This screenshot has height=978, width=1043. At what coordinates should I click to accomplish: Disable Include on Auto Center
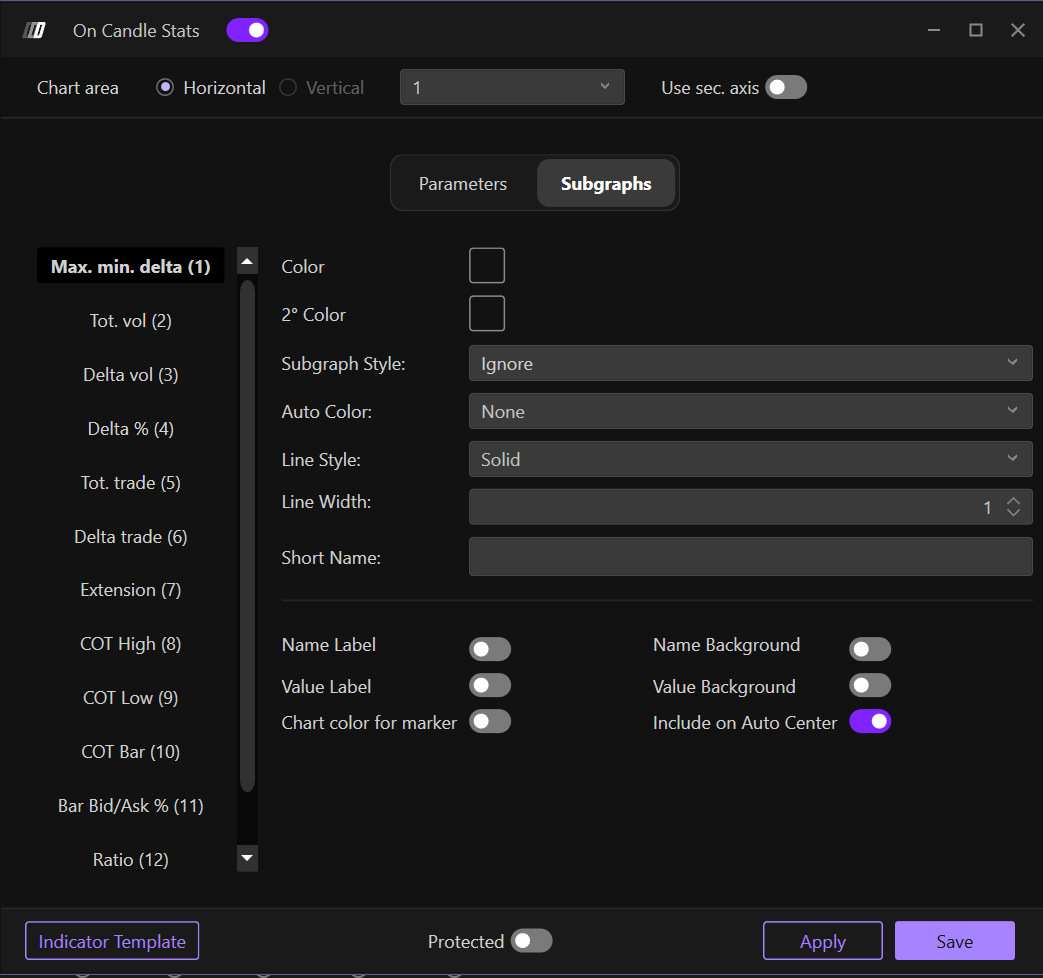point(870,721)
